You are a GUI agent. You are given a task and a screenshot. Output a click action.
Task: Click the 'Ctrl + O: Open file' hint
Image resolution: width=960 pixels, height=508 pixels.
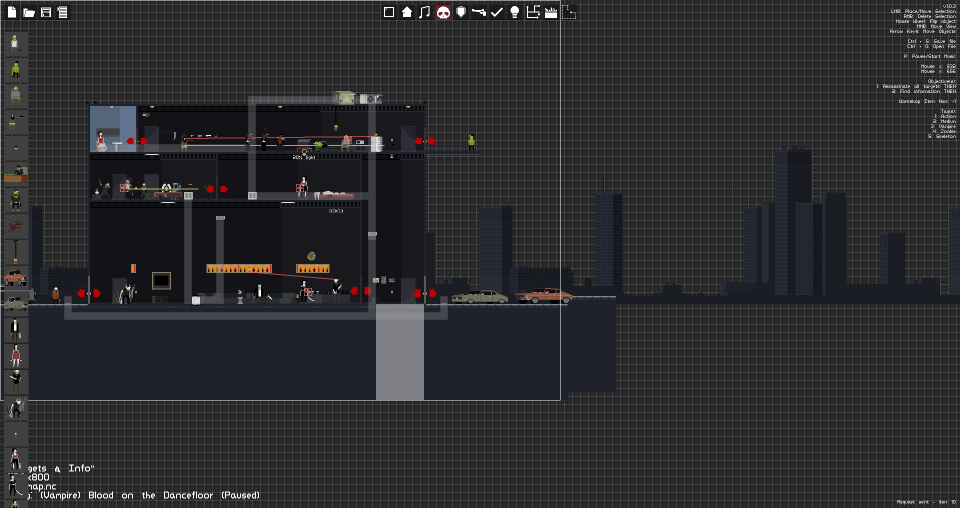pos(931,47)
